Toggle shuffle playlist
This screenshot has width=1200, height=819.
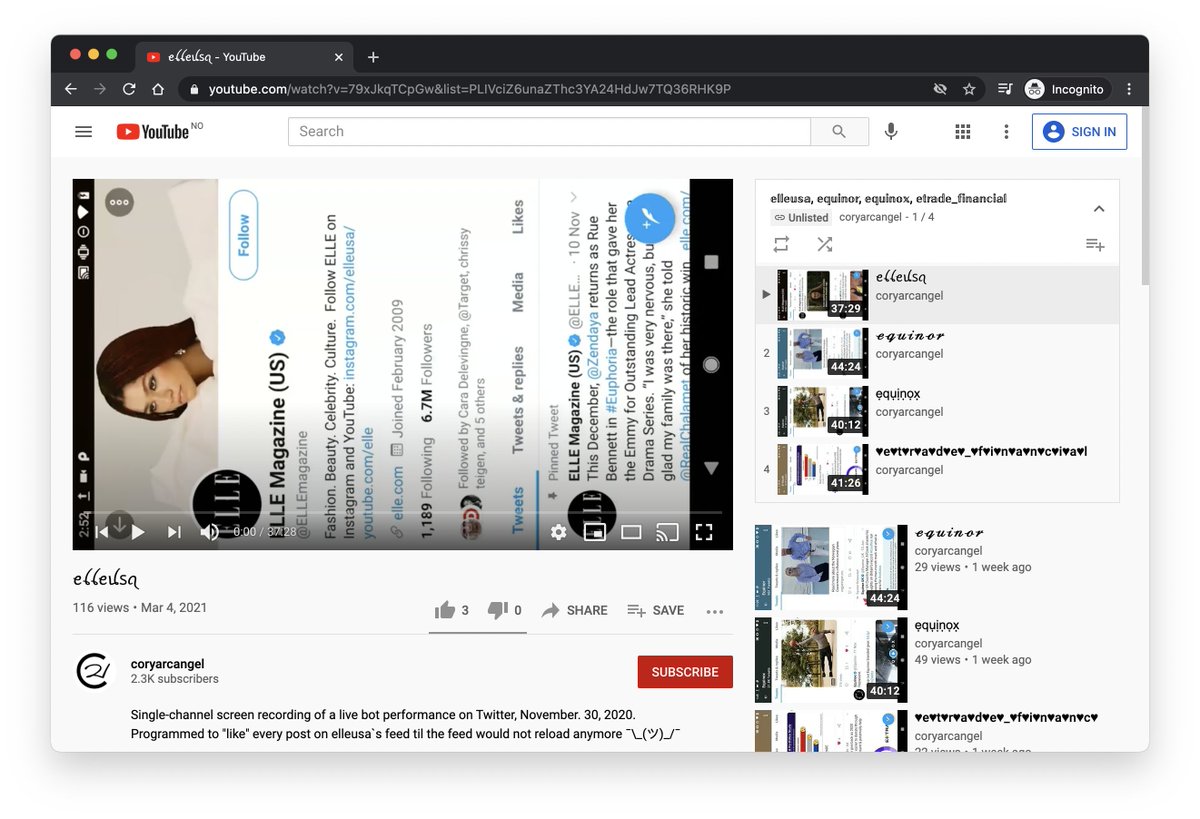tap(824, 244)
